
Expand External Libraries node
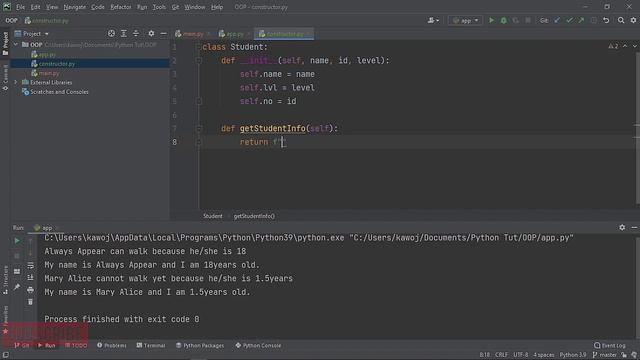(x=16, y=82)
